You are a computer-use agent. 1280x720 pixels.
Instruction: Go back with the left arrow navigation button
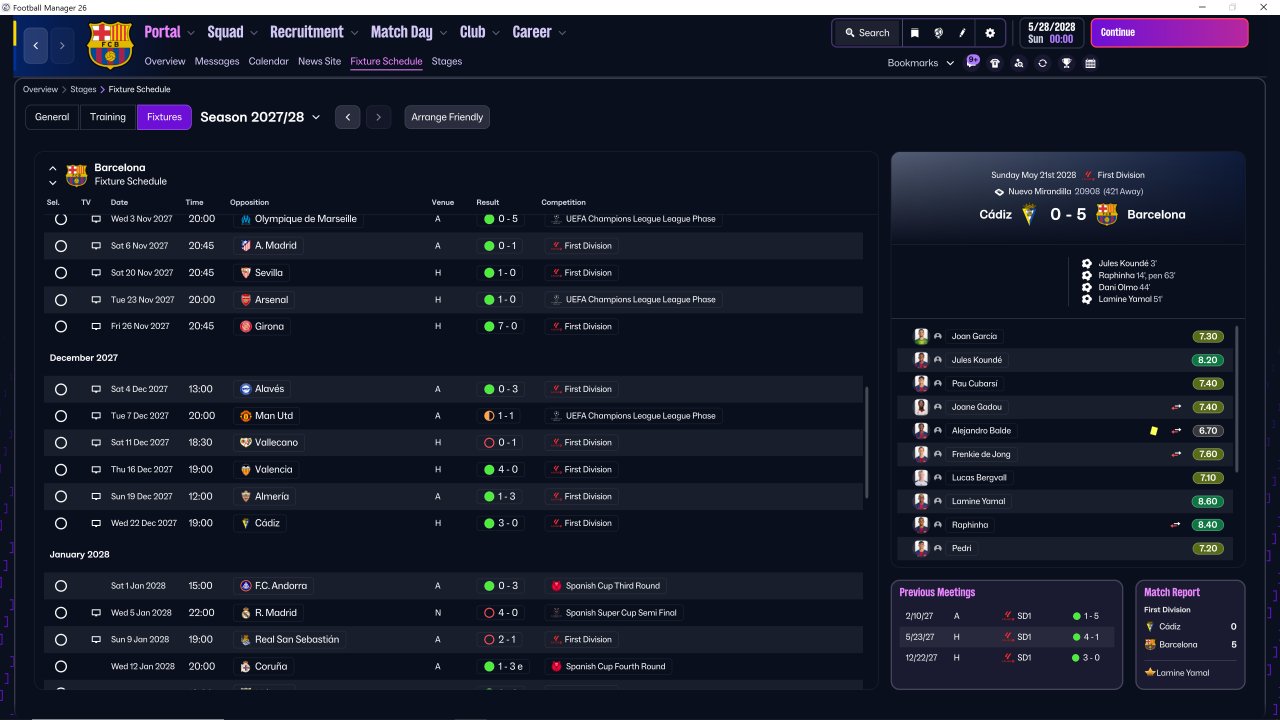pyautogui.click(x=37, y=45)
